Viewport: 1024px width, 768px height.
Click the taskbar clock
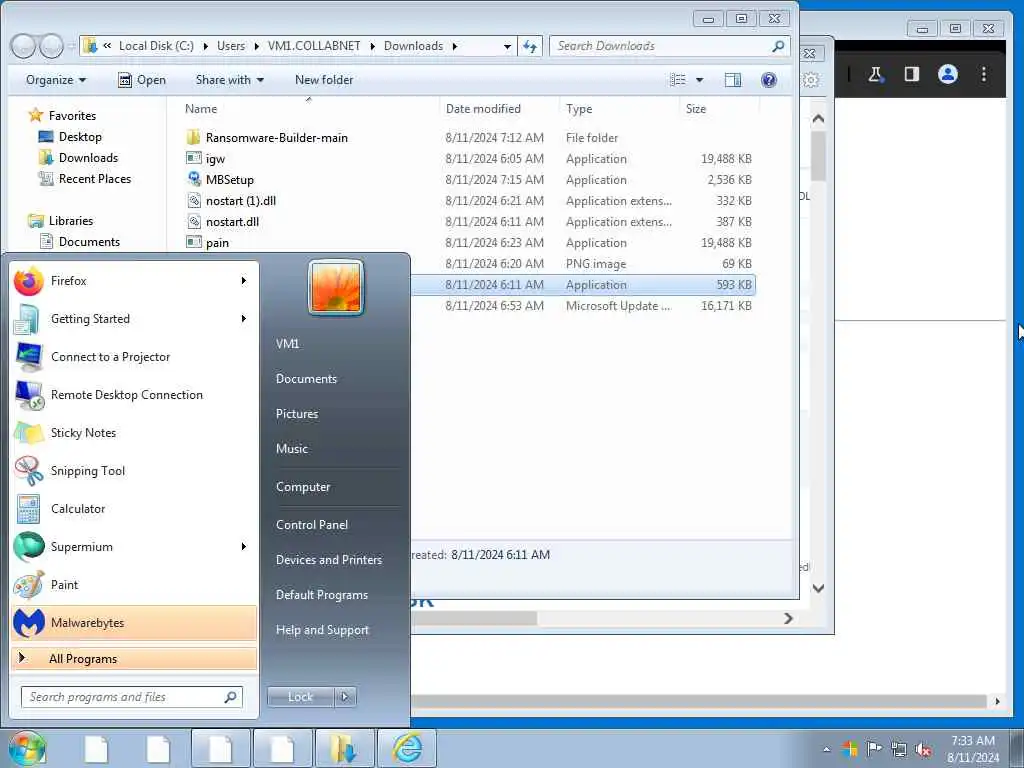[973, 749]
